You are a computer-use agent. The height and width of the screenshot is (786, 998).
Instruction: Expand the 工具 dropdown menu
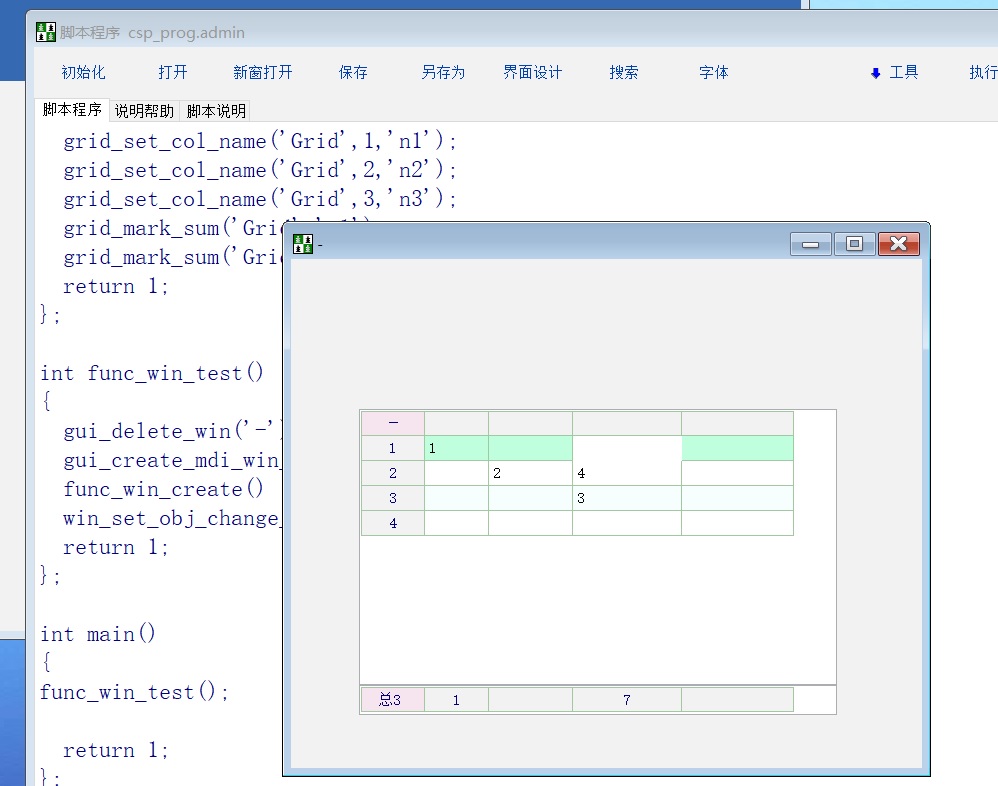(895, 72)
